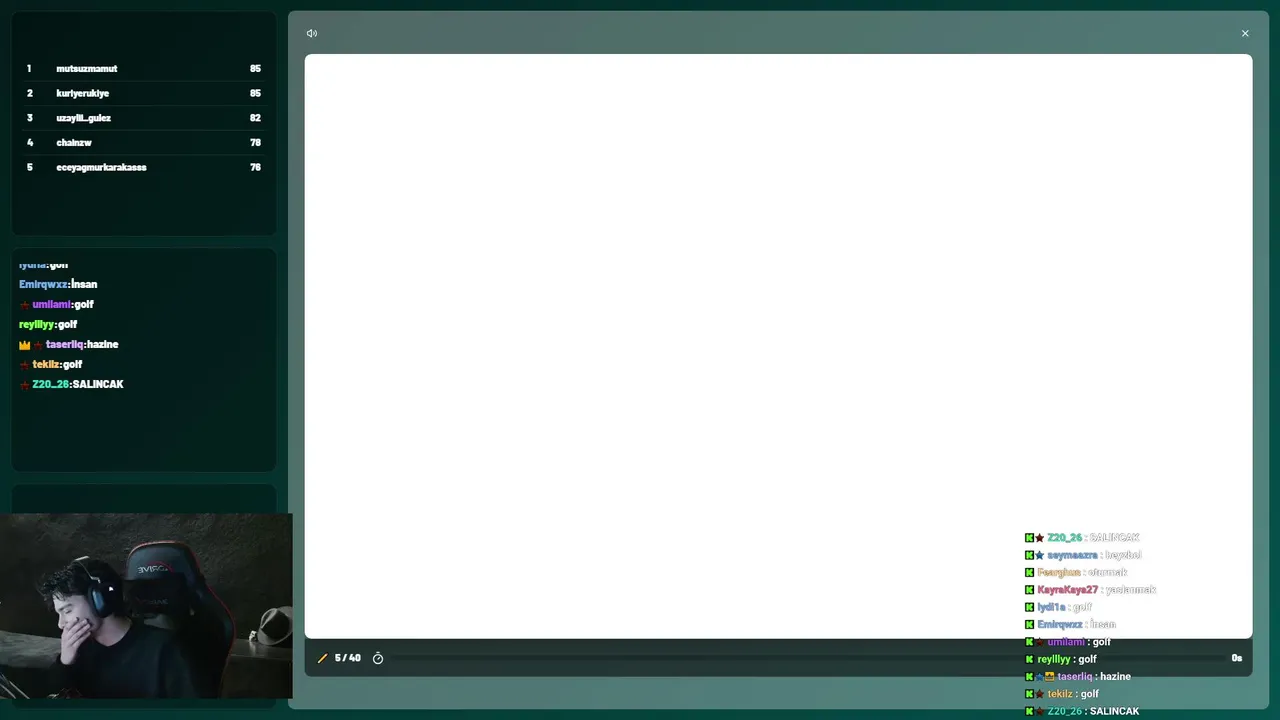The height and width of the screenshot is (720, 1280).
Task: Click username KayraKaya27 in the overlay chat
Action: coord(1067,590)
